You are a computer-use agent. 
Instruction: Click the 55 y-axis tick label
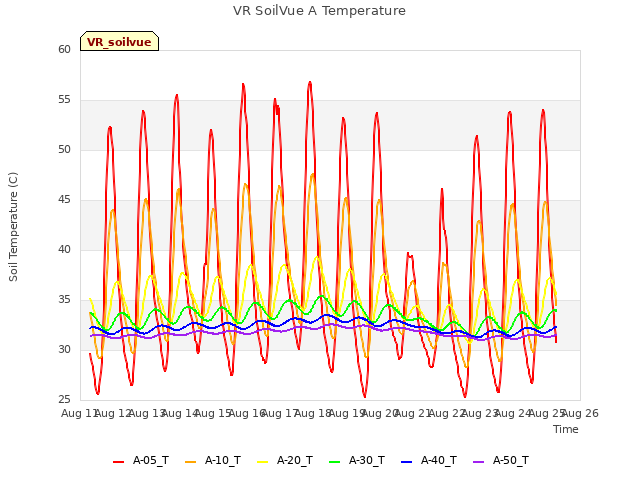pyautogui.click(x=64, y=100)
